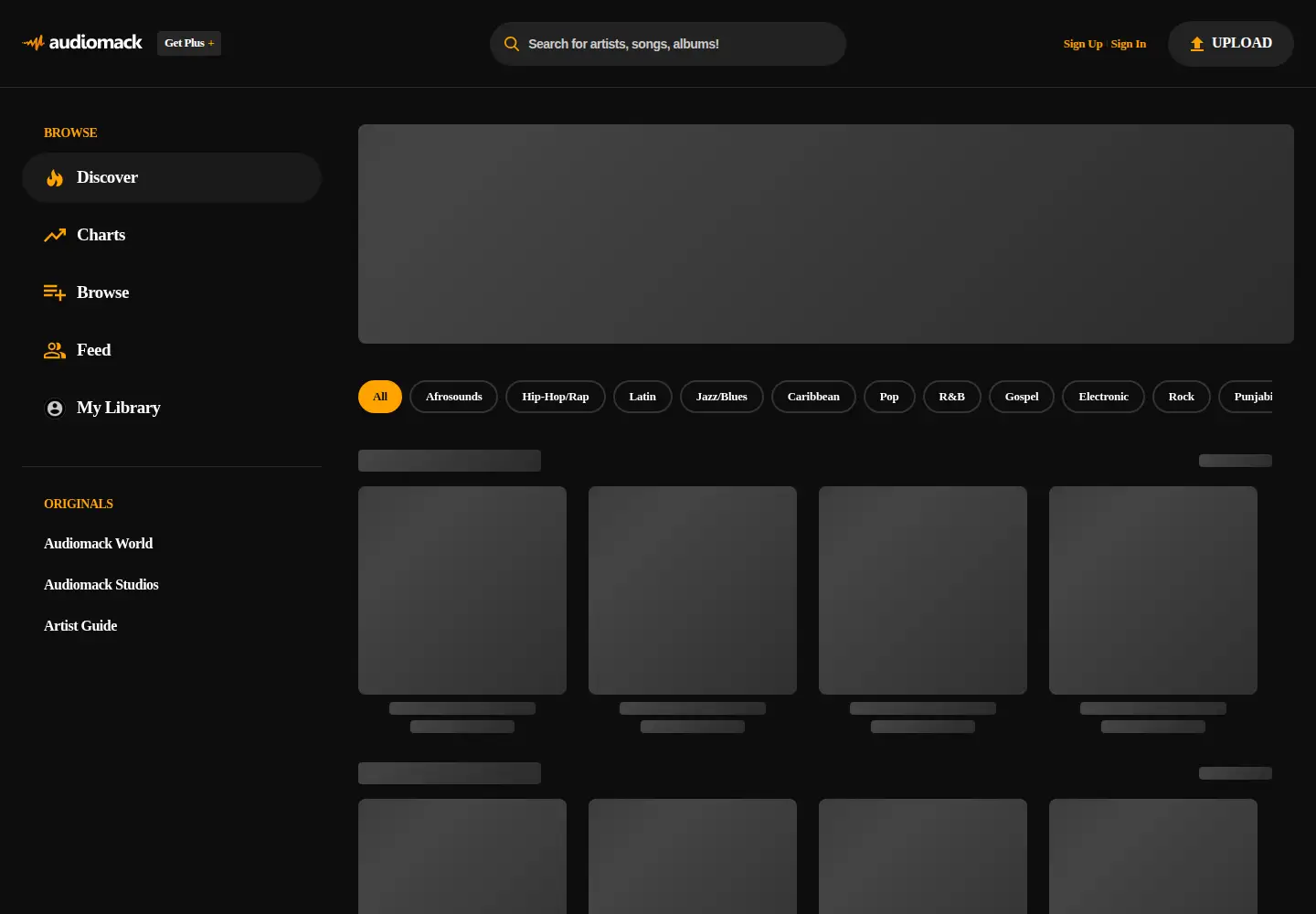Open Audiomack World link
Viewport: 1316px width, 914px height.
click(99, 544)
